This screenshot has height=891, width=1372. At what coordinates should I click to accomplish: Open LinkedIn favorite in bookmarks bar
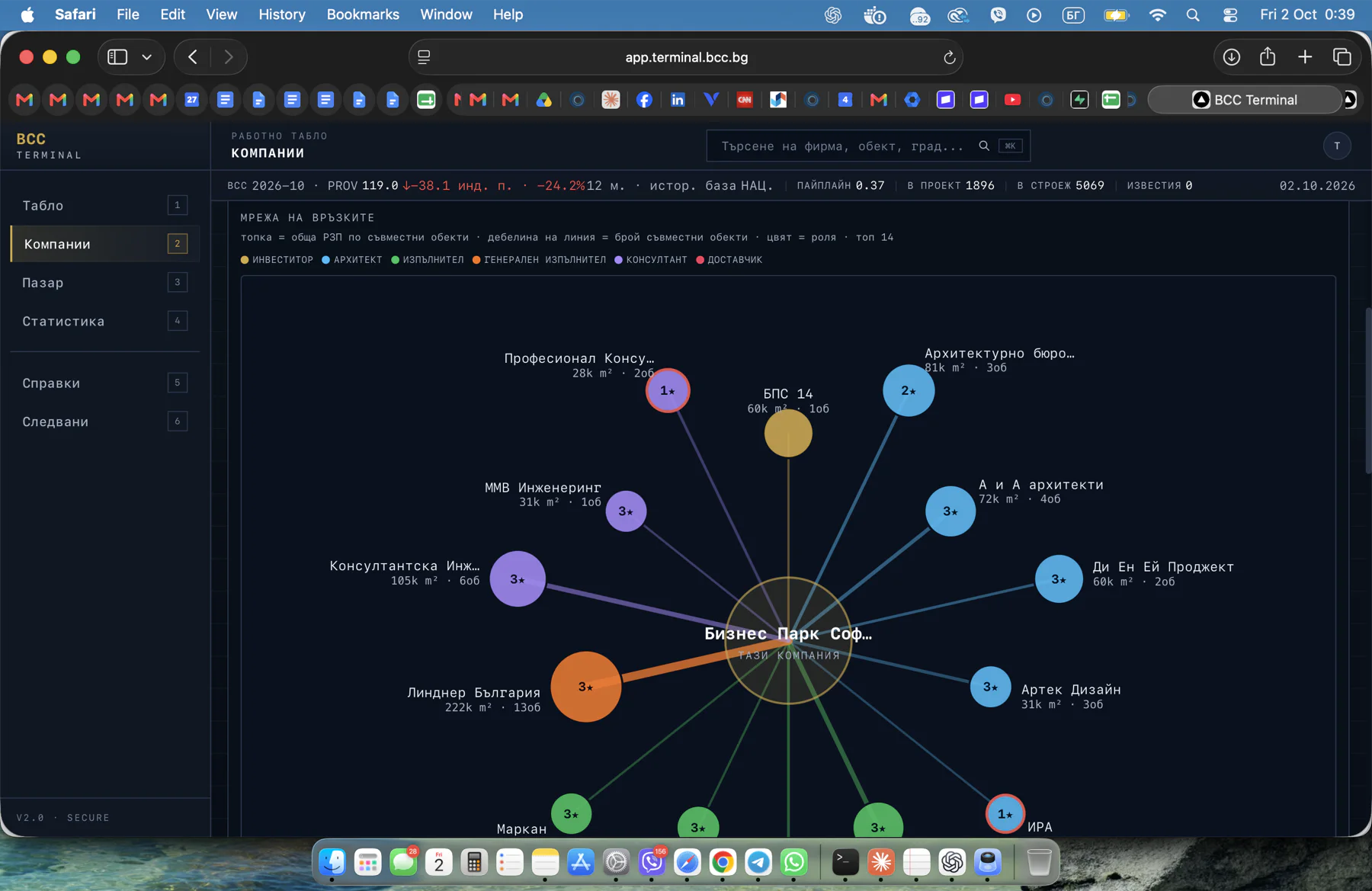(678, 100)
